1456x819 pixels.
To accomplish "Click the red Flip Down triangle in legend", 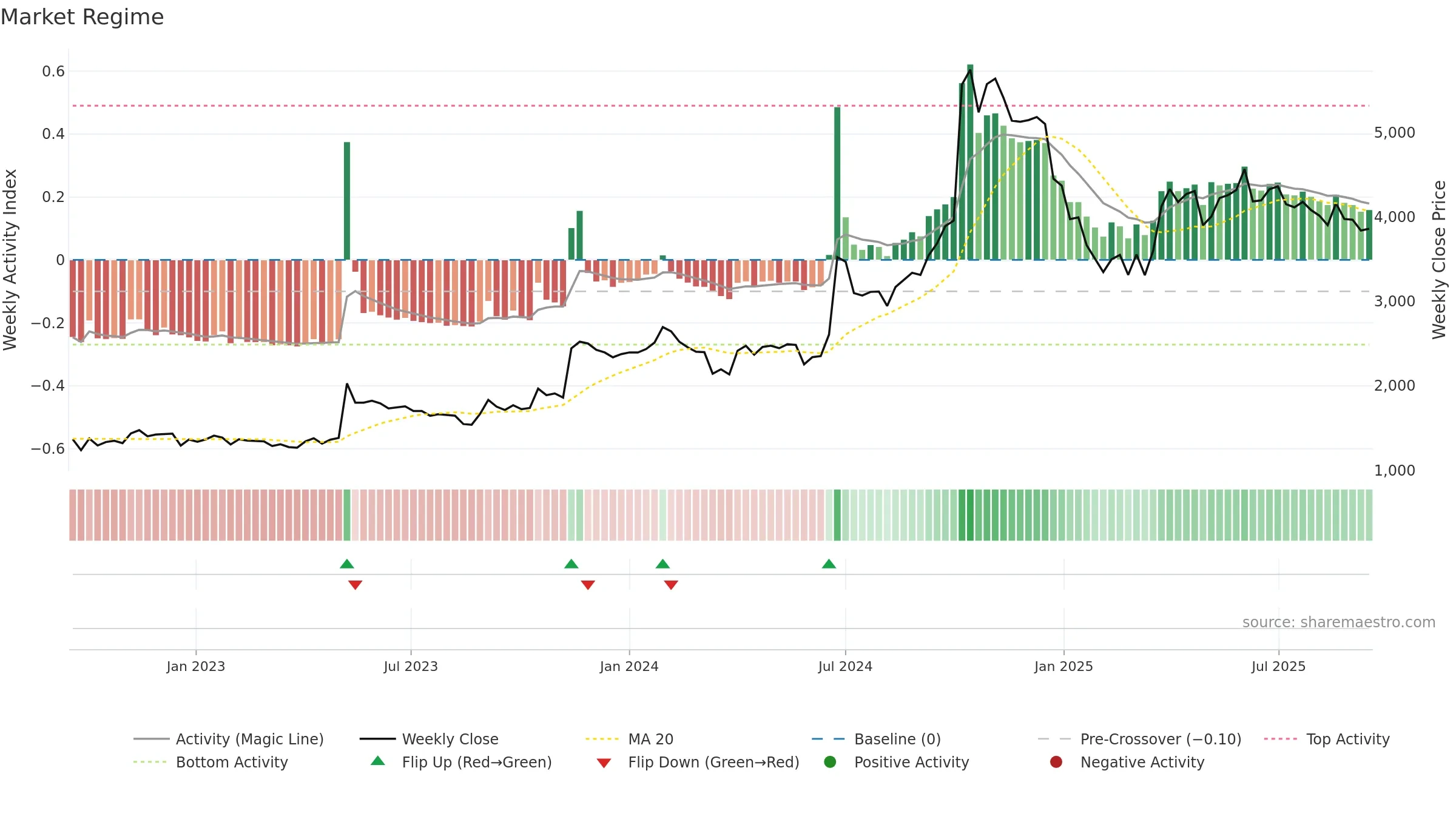I will pyautogui.click(x=604, y=763).
